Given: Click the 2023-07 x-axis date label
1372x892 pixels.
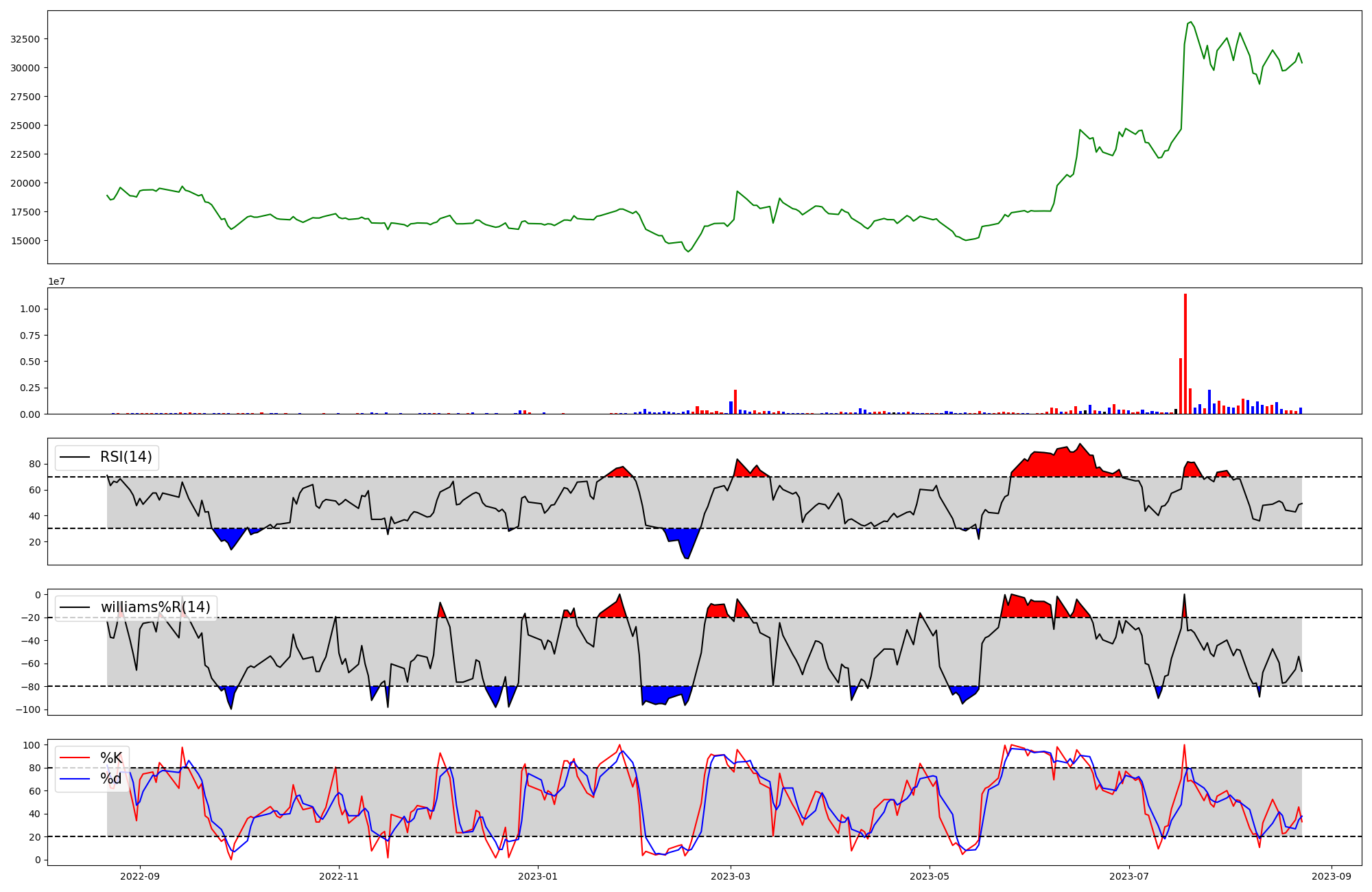Looking at the screenshot, I should pyautogui.click(x=1128, y=876).
